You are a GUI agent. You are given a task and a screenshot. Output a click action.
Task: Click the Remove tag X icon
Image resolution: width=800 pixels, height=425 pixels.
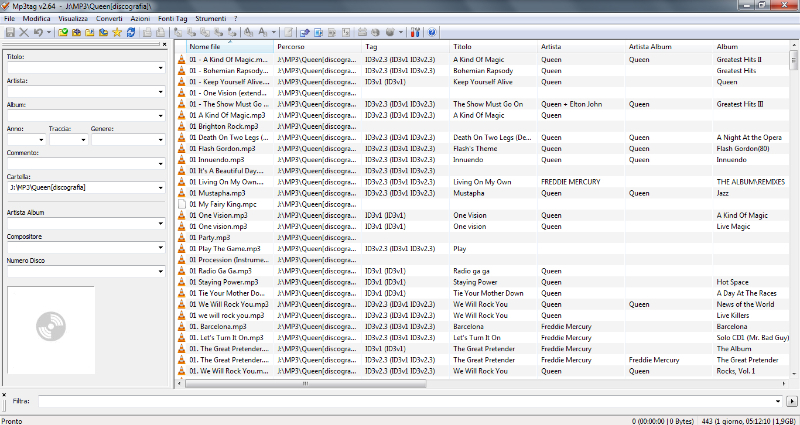(x=24, y=33)
